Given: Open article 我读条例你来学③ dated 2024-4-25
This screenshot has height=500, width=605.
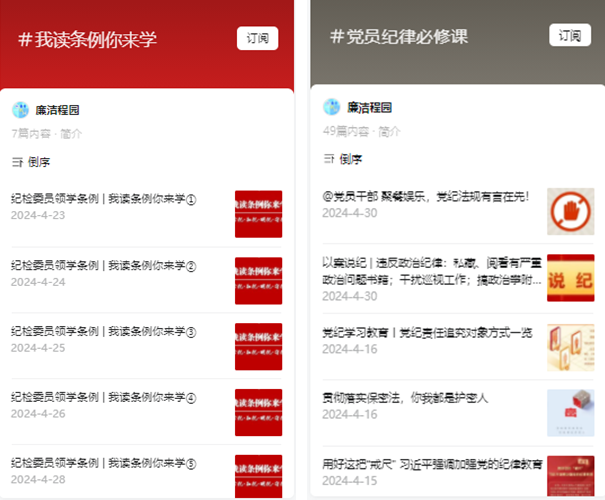Looking at the screenshot, I should [103, 332].
